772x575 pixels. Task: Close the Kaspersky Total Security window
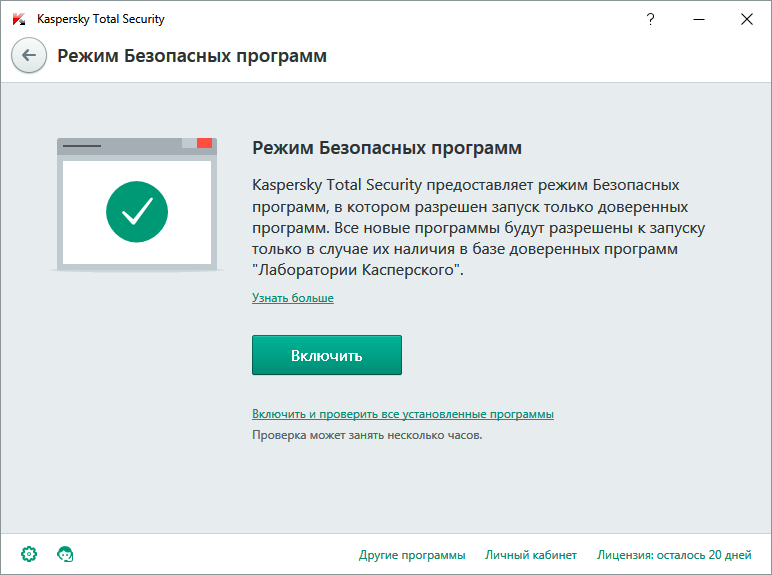click(746, 19)
